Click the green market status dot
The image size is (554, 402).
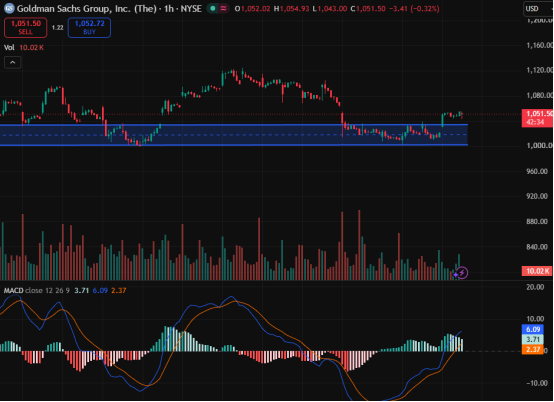pos(213,8)
